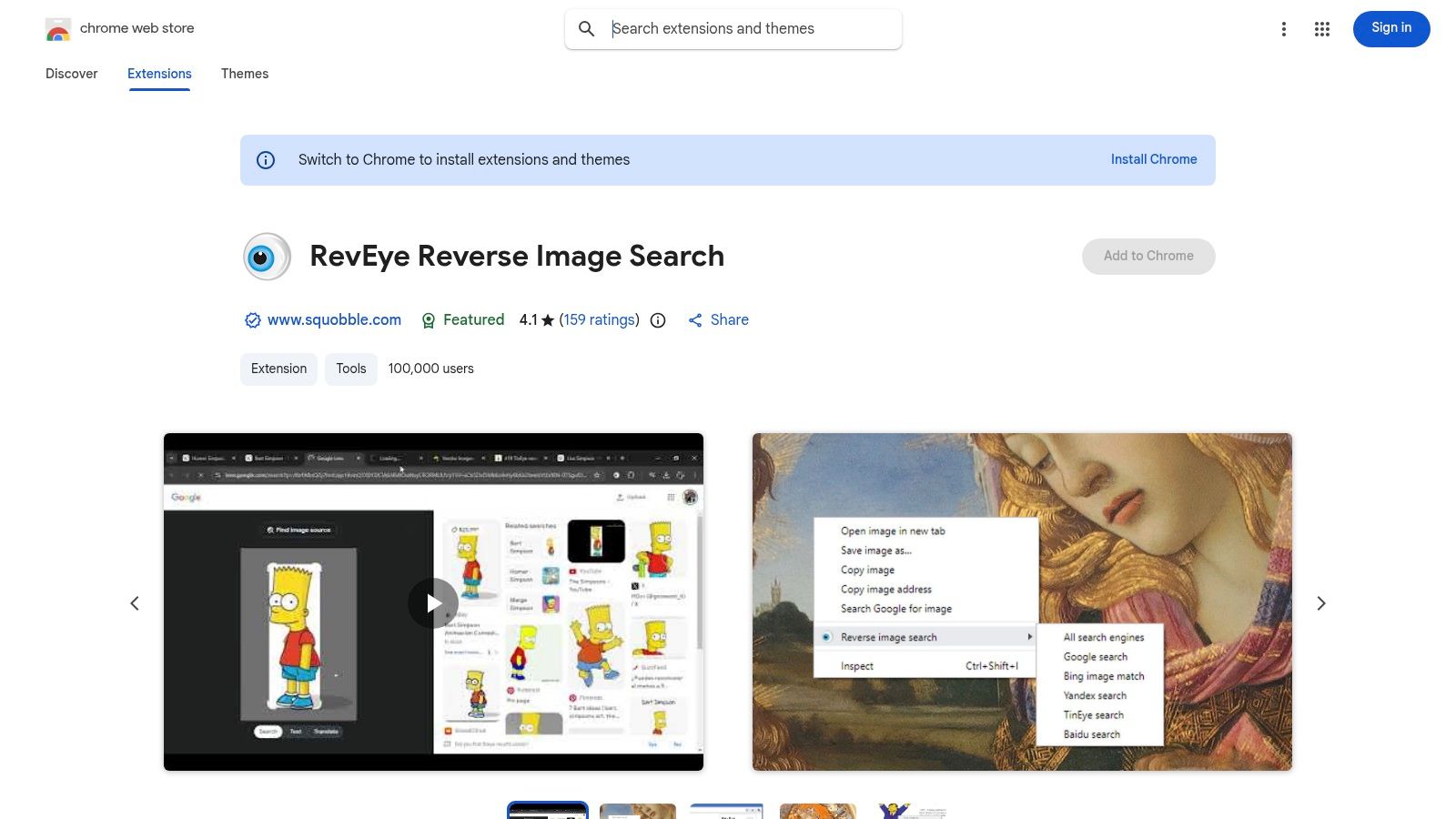
Task: Click the Featured badge
Action: point(462,320)
